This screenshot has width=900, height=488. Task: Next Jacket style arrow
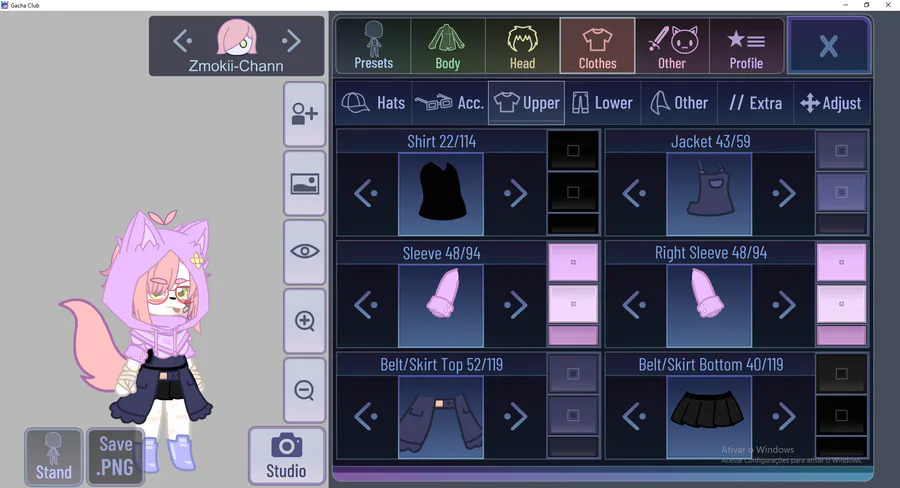[784, 193]
